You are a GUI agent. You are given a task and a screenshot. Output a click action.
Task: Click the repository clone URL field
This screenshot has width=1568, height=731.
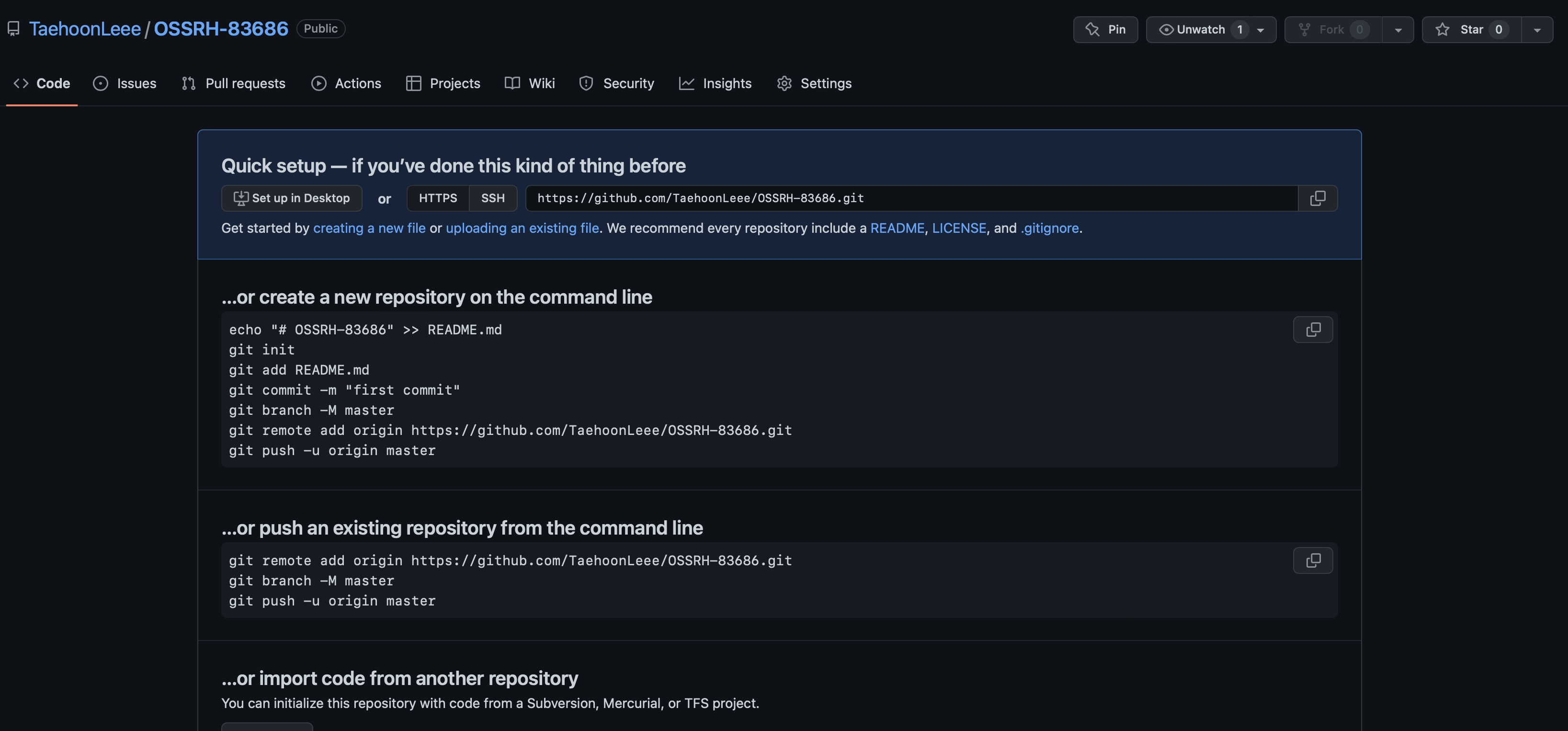click(x=911, y=198)
